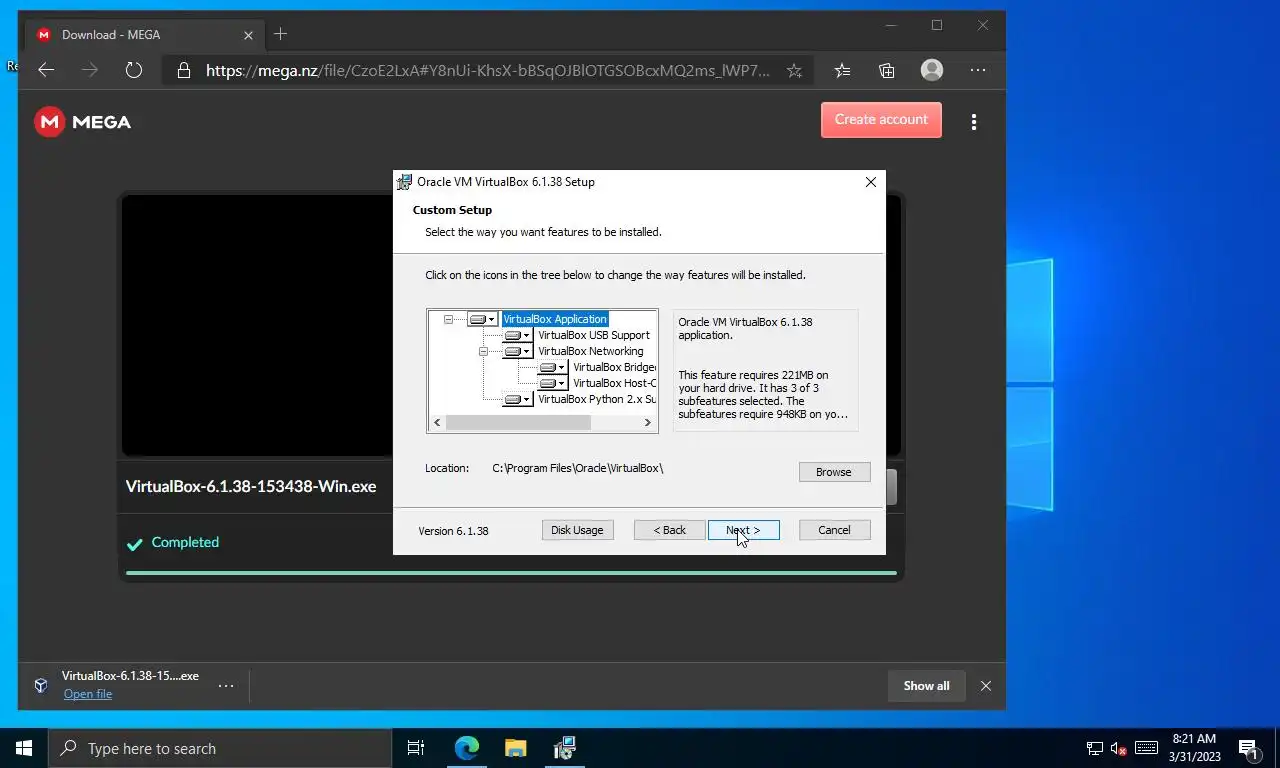This screenshot has width=1280, height=768.
Task: Close the Download - MEGA tab
Action: (248, 35)
